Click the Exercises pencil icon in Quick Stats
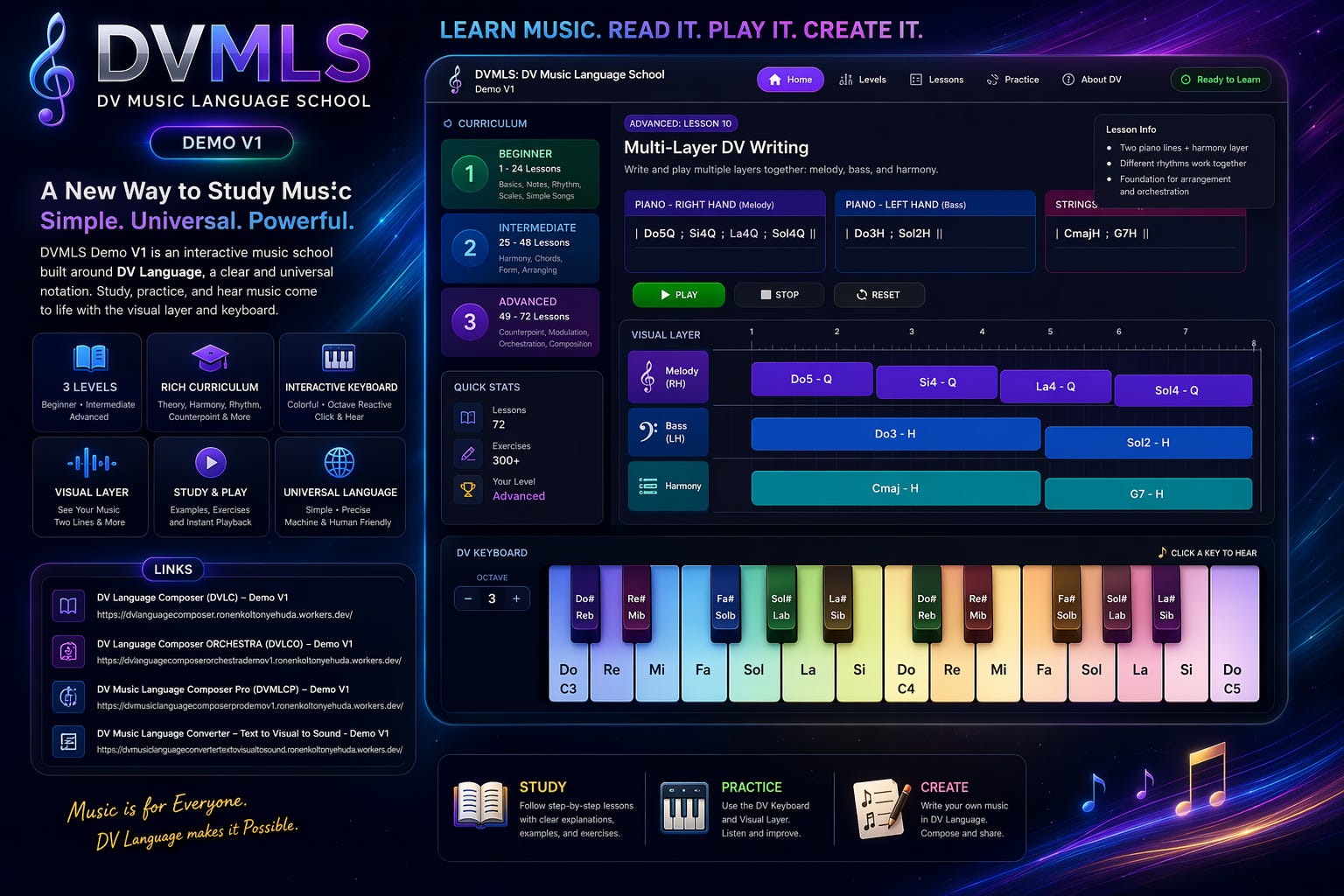 tap(468, 453)
